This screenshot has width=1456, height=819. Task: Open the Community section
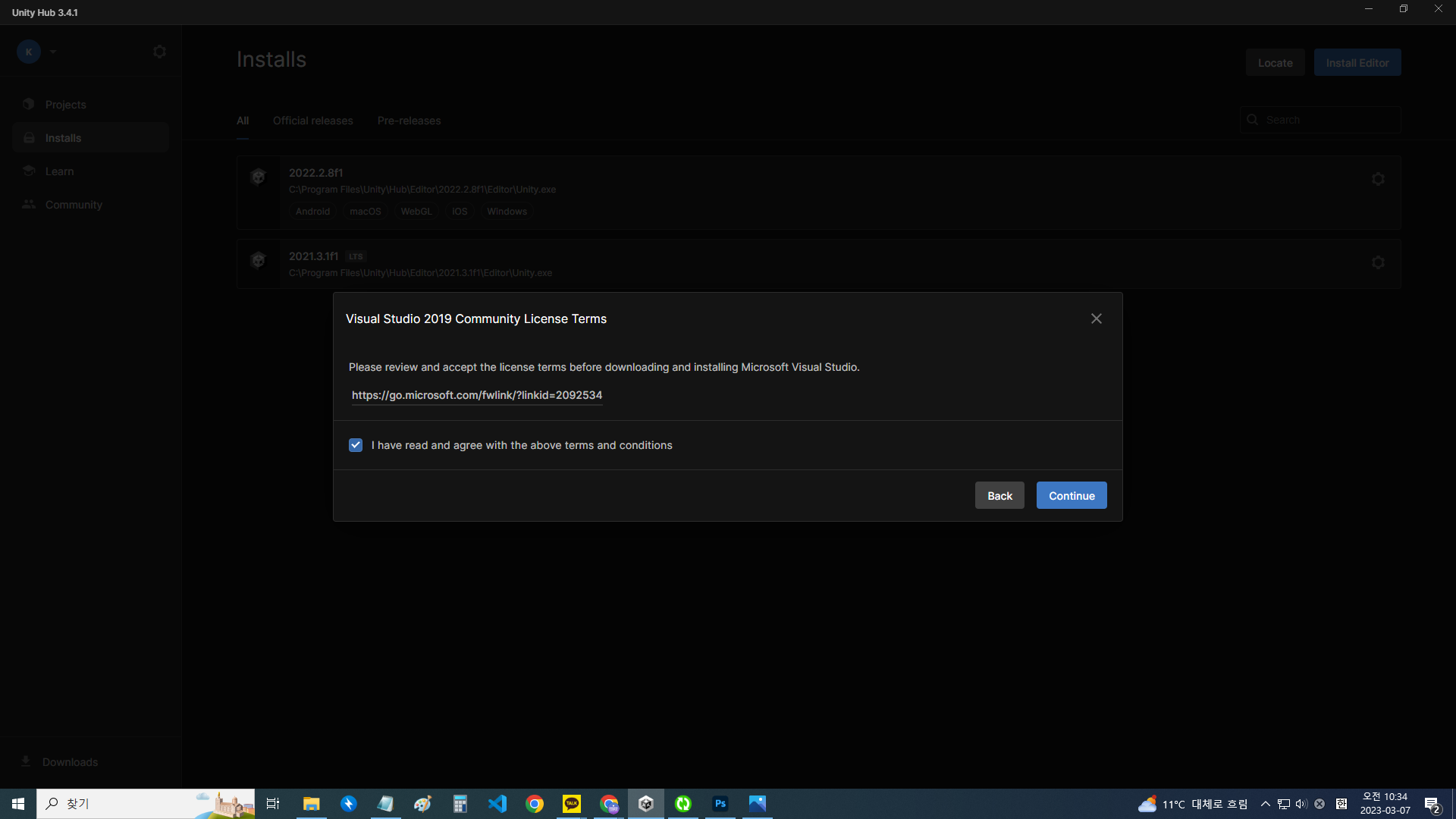pos(90,205)
